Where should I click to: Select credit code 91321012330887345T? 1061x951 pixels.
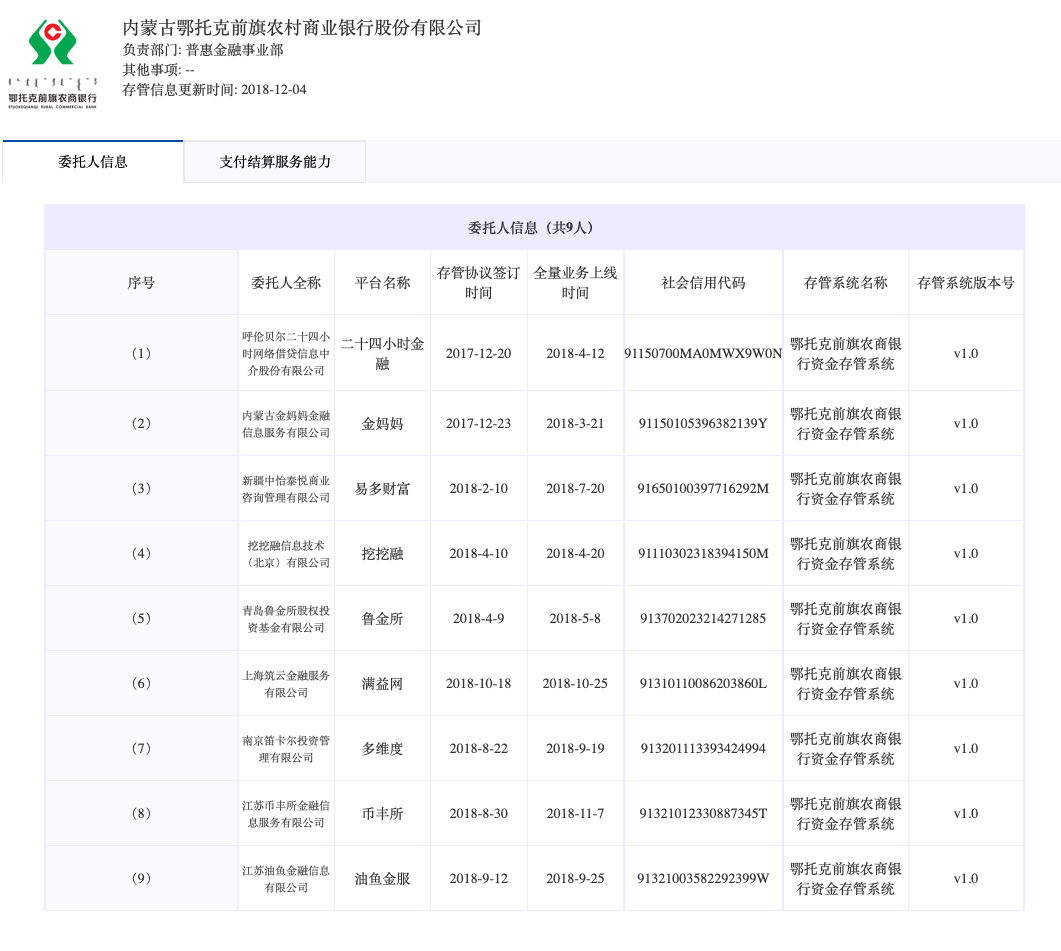coord(703,814)
